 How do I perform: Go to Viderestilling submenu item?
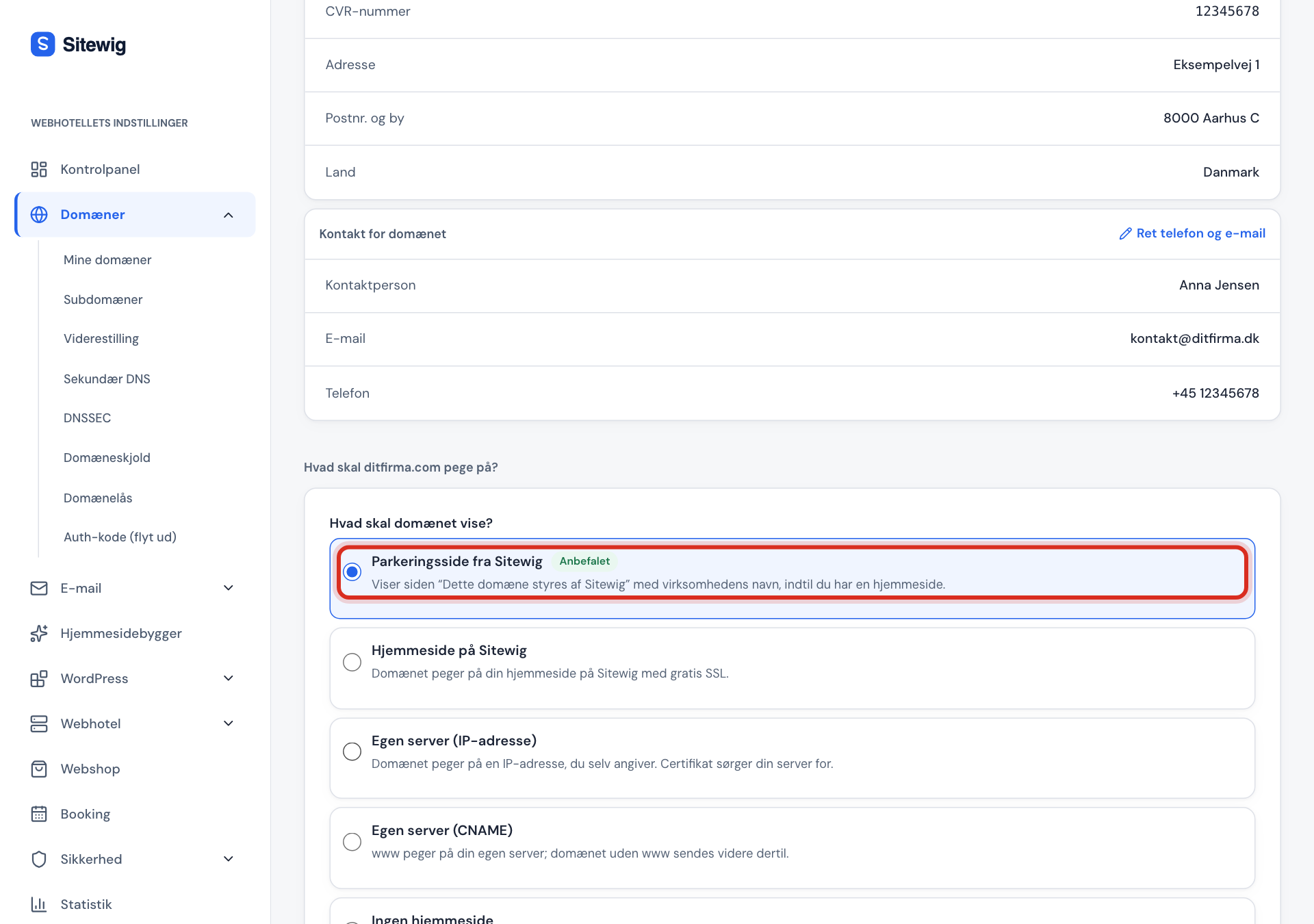pos(101,339)
